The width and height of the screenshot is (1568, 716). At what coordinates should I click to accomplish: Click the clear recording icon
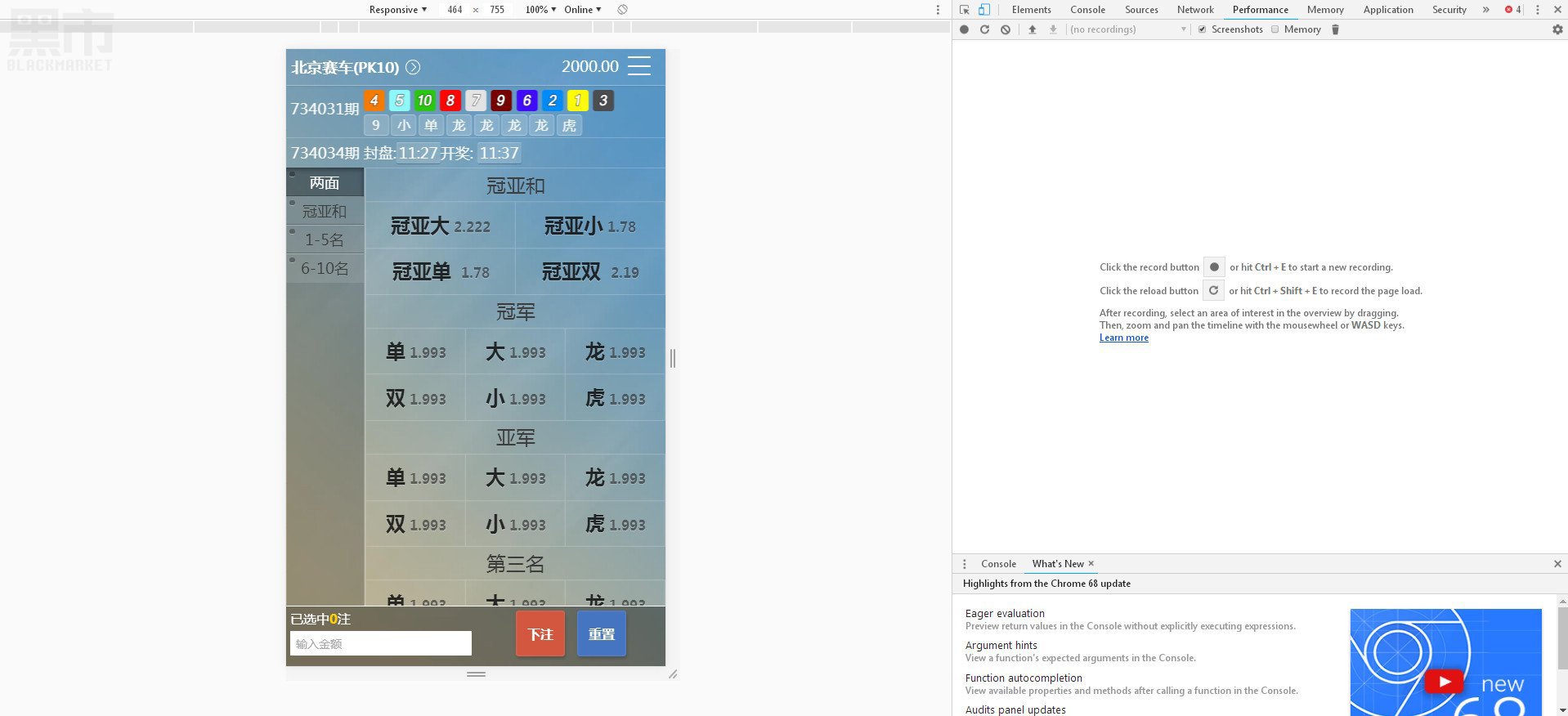click(1006, 29)
